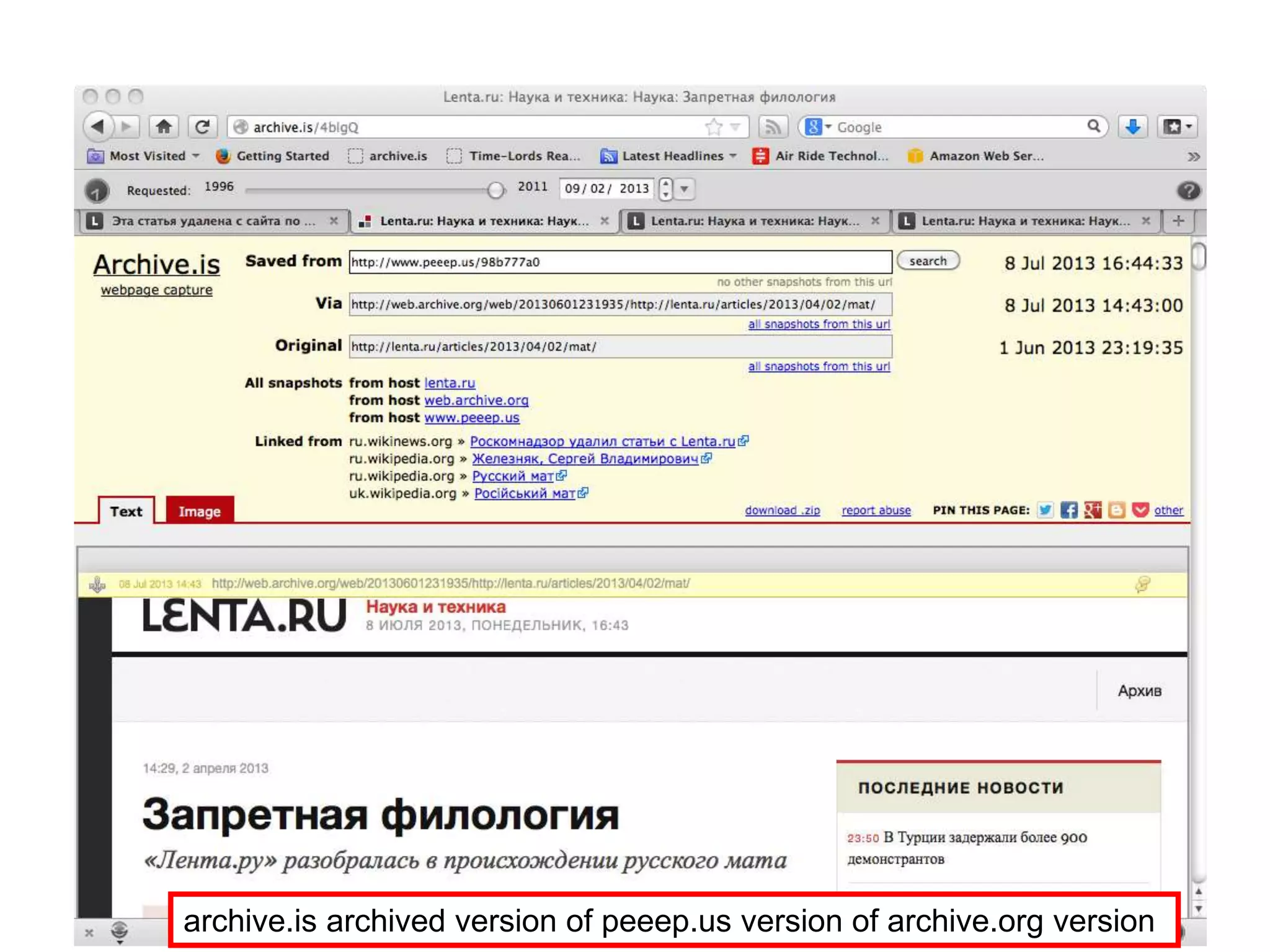Click the report abuse link
1270x952 pixels.
point(876,510)
